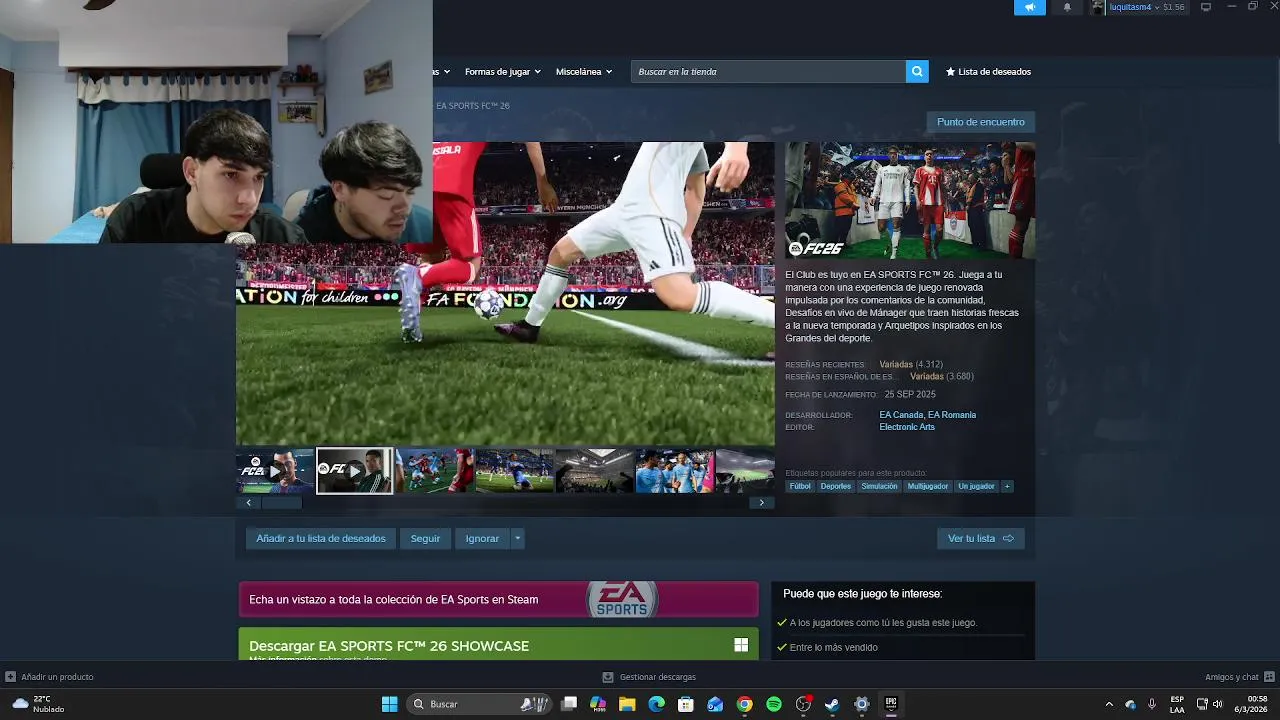Viewport: 1280px width, 720px height.
Task: Click the Big Picture mode monitor icon
Action: [1206, 7]
